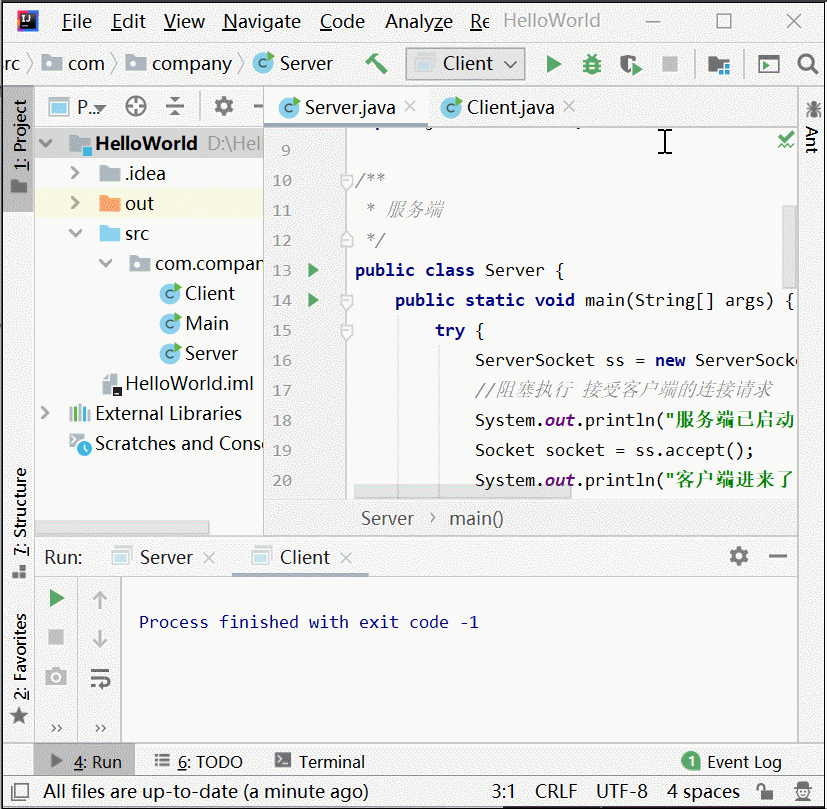Open the Ant side panel
827x809 pixels.
point(812,127)
